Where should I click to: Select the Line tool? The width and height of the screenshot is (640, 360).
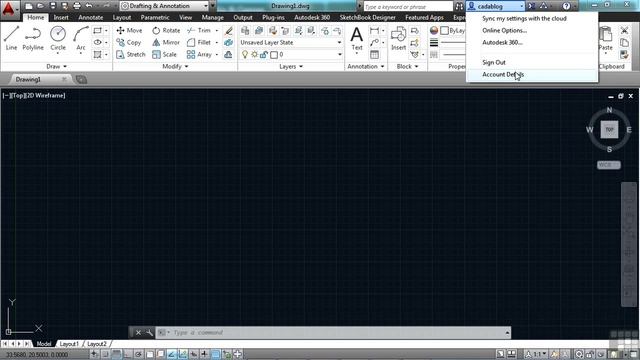coord(11,38)
